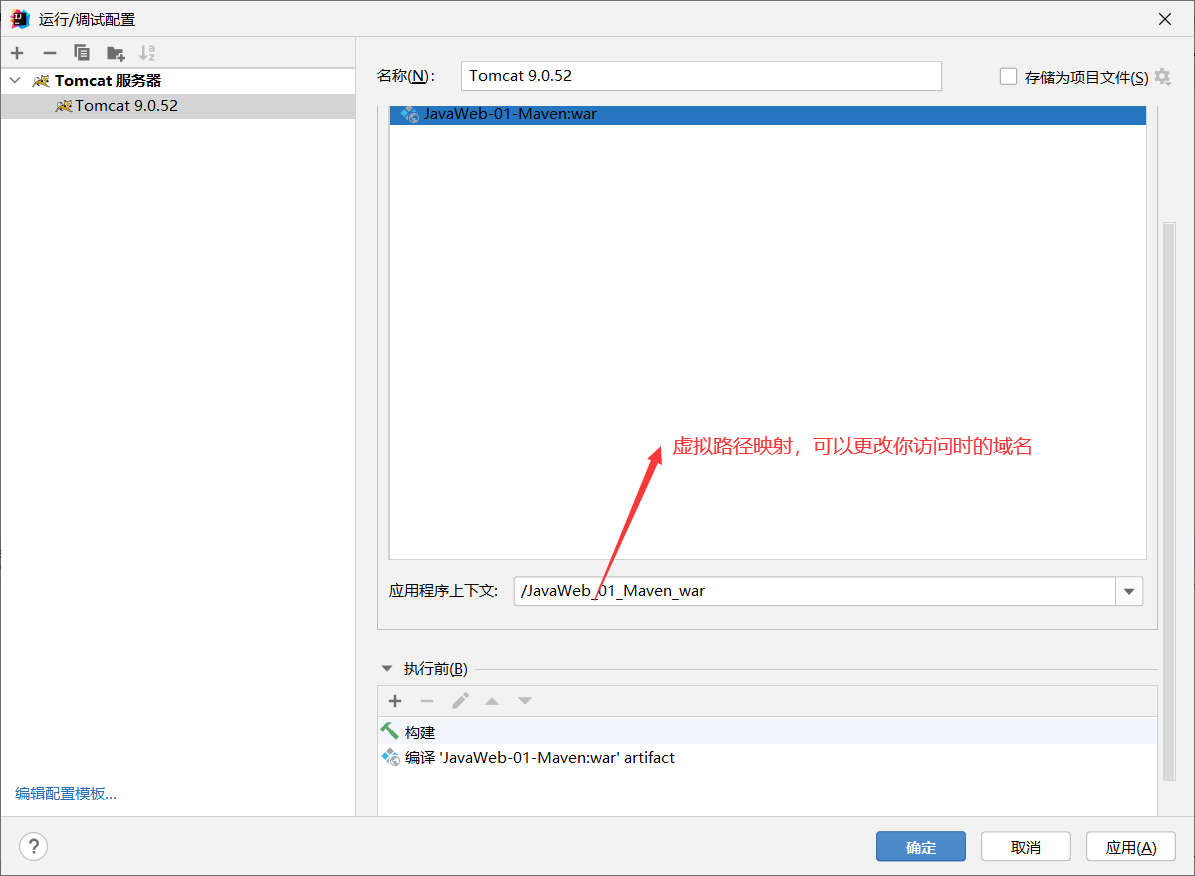Remove the selected before-launch task

coord(427,701)
